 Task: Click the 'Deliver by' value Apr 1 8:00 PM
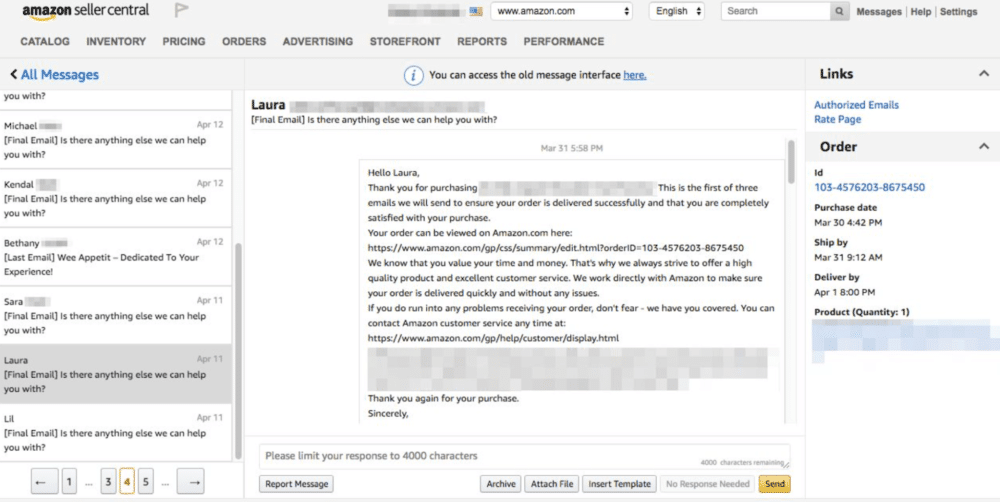coord(844,292)
